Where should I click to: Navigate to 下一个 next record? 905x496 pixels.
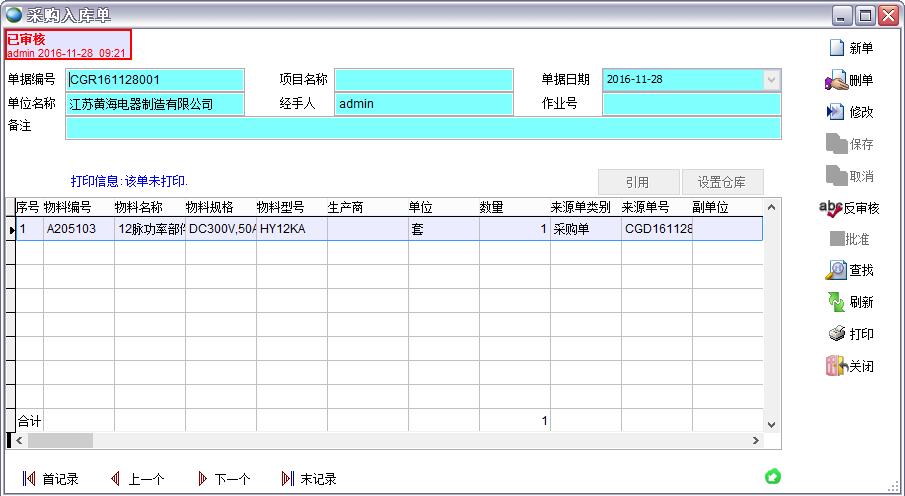coord(202,479)
